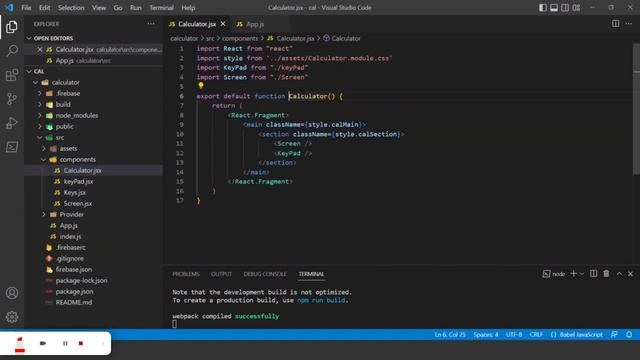Collapse the src folder
This screenshot has width=640, height=360.
pyautogui.click(x=40, y=137)
